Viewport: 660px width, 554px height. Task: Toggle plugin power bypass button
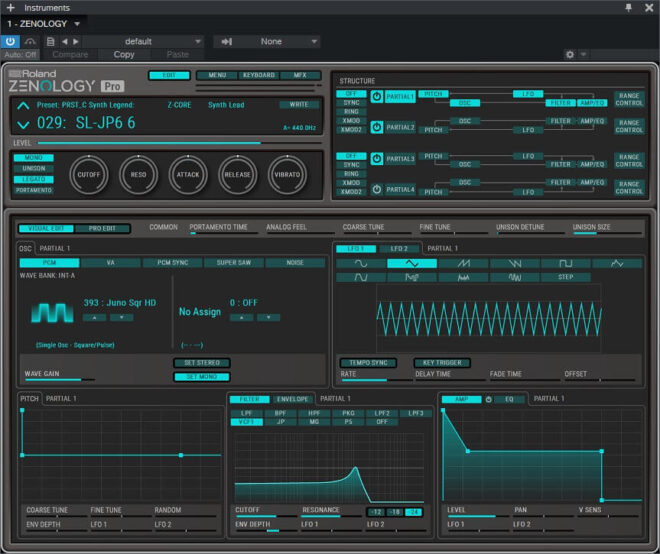10,41
